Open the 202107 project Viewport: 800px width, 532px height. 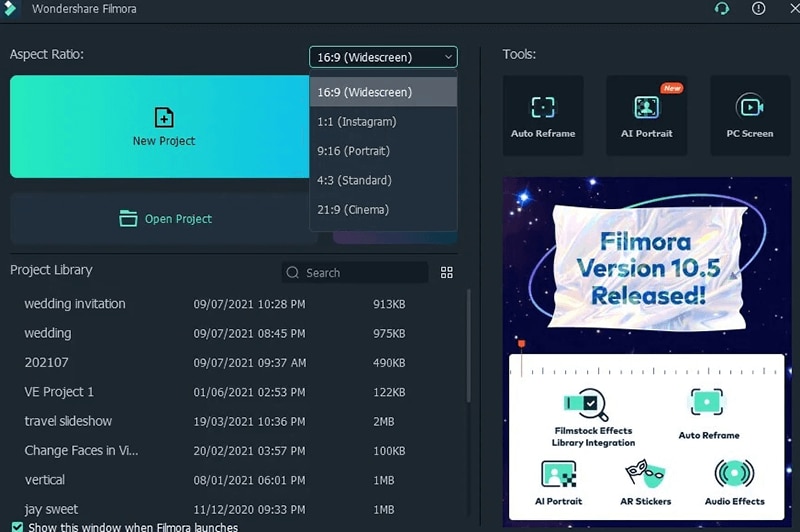click(46, 363)
